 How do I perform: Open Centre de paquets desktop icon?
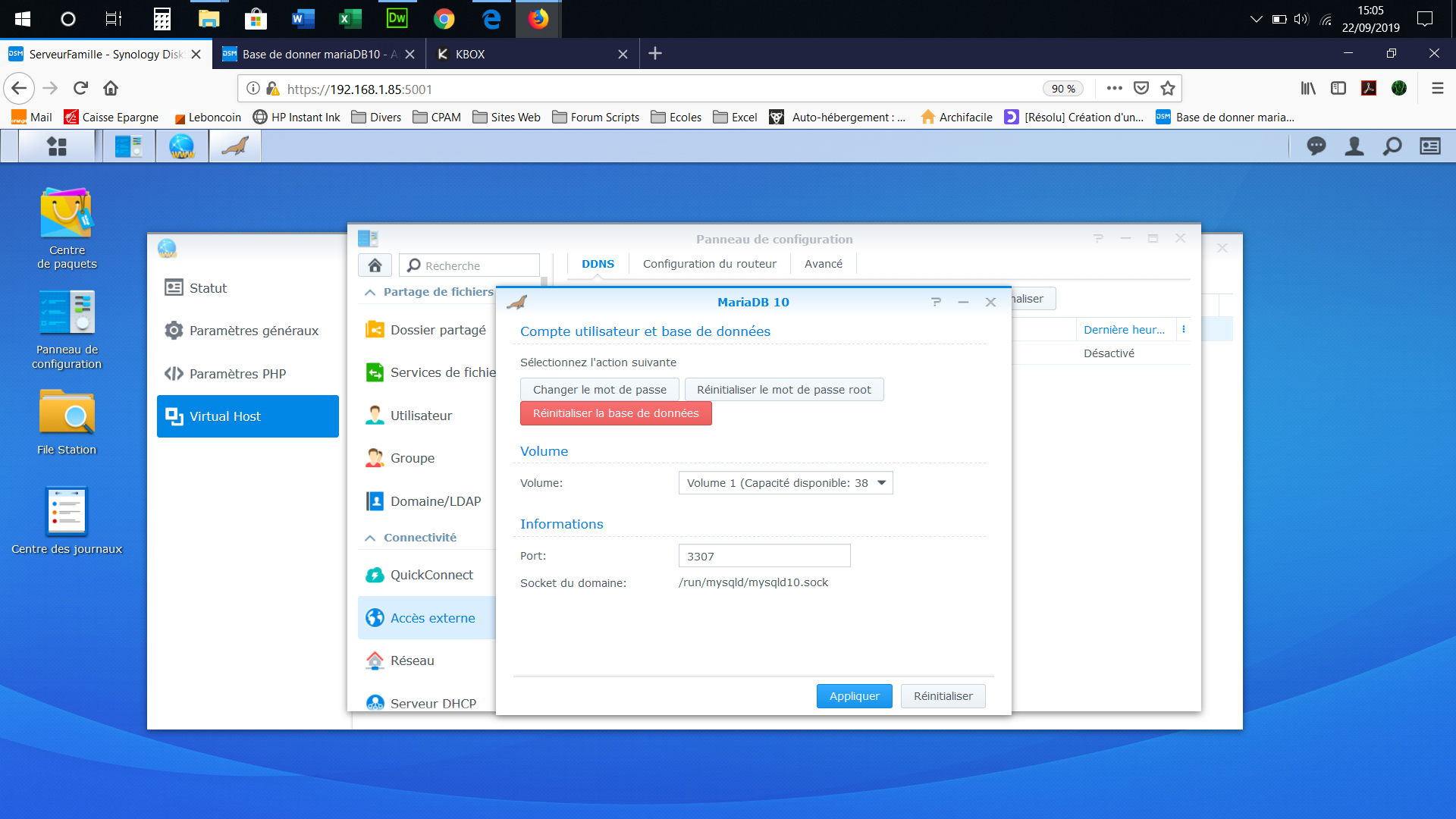click(67, 227)
